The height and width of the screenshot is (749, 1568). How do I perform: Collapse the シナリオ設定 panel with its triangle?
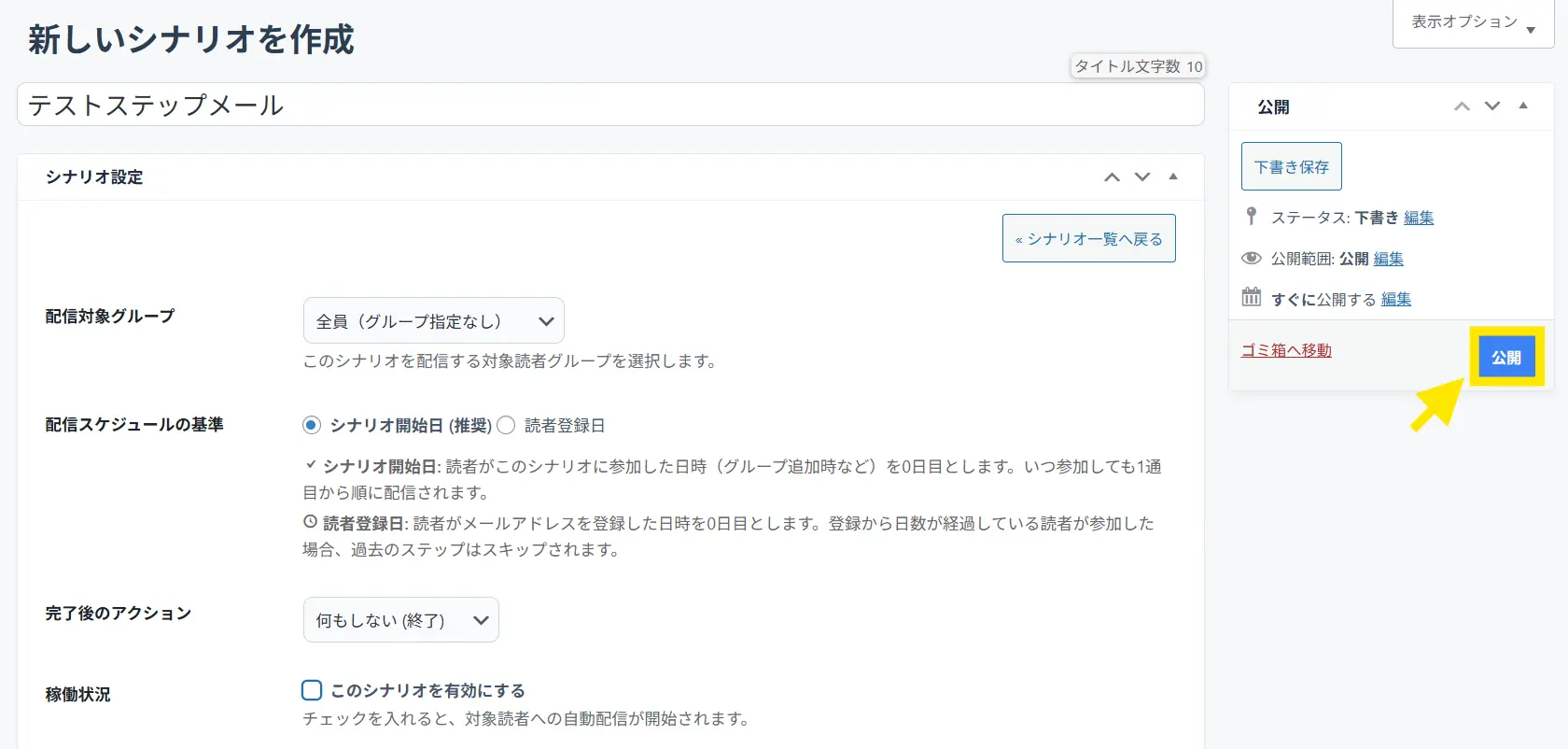pos(1173,177)
